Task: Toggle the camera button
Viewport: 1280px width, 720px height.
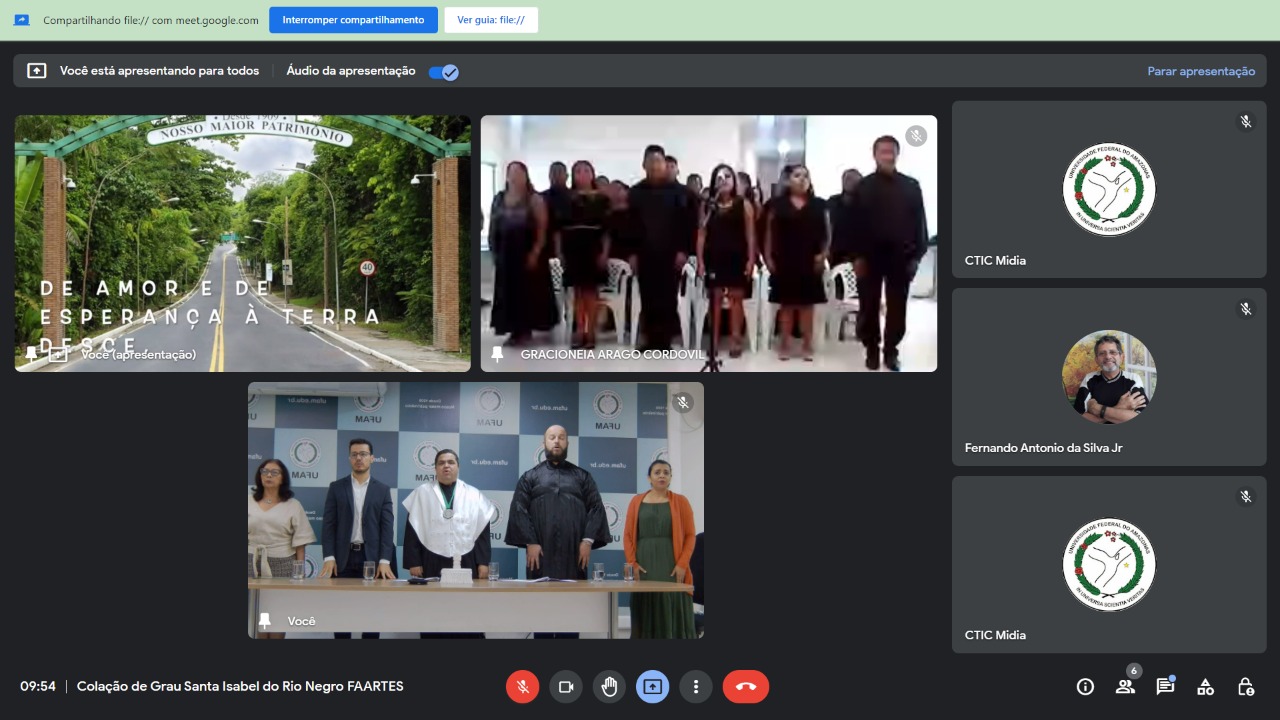Action: coord(565,687)
